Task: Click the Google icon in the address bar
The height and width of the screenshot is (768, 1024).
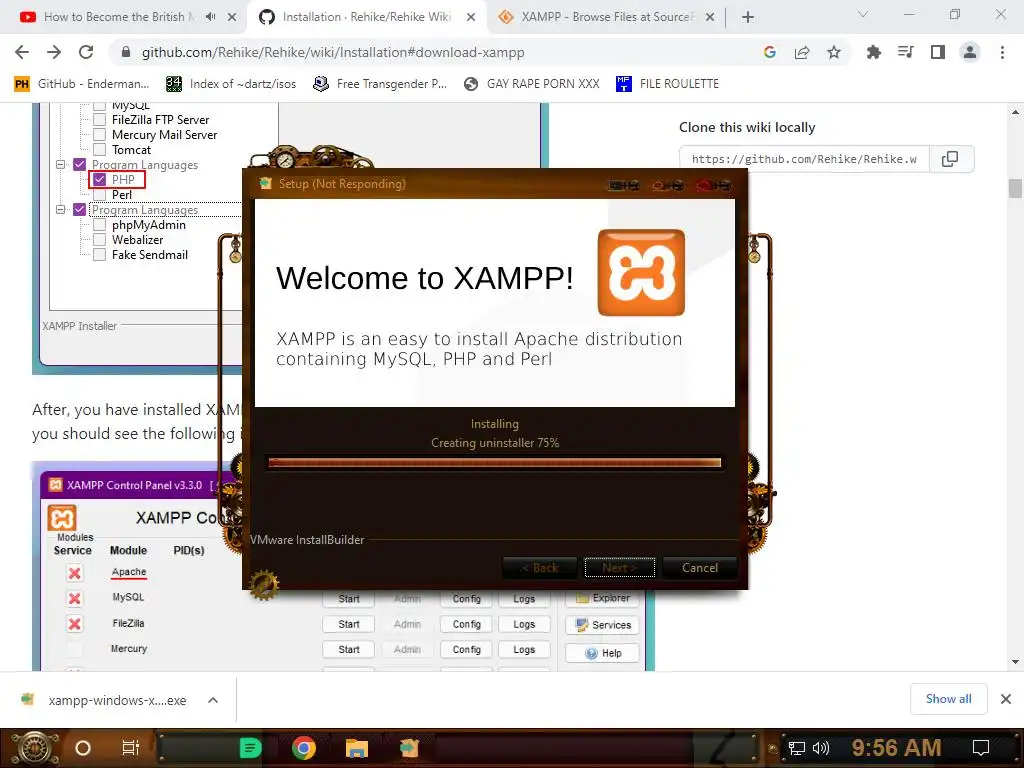Action: tap(770, 52)
